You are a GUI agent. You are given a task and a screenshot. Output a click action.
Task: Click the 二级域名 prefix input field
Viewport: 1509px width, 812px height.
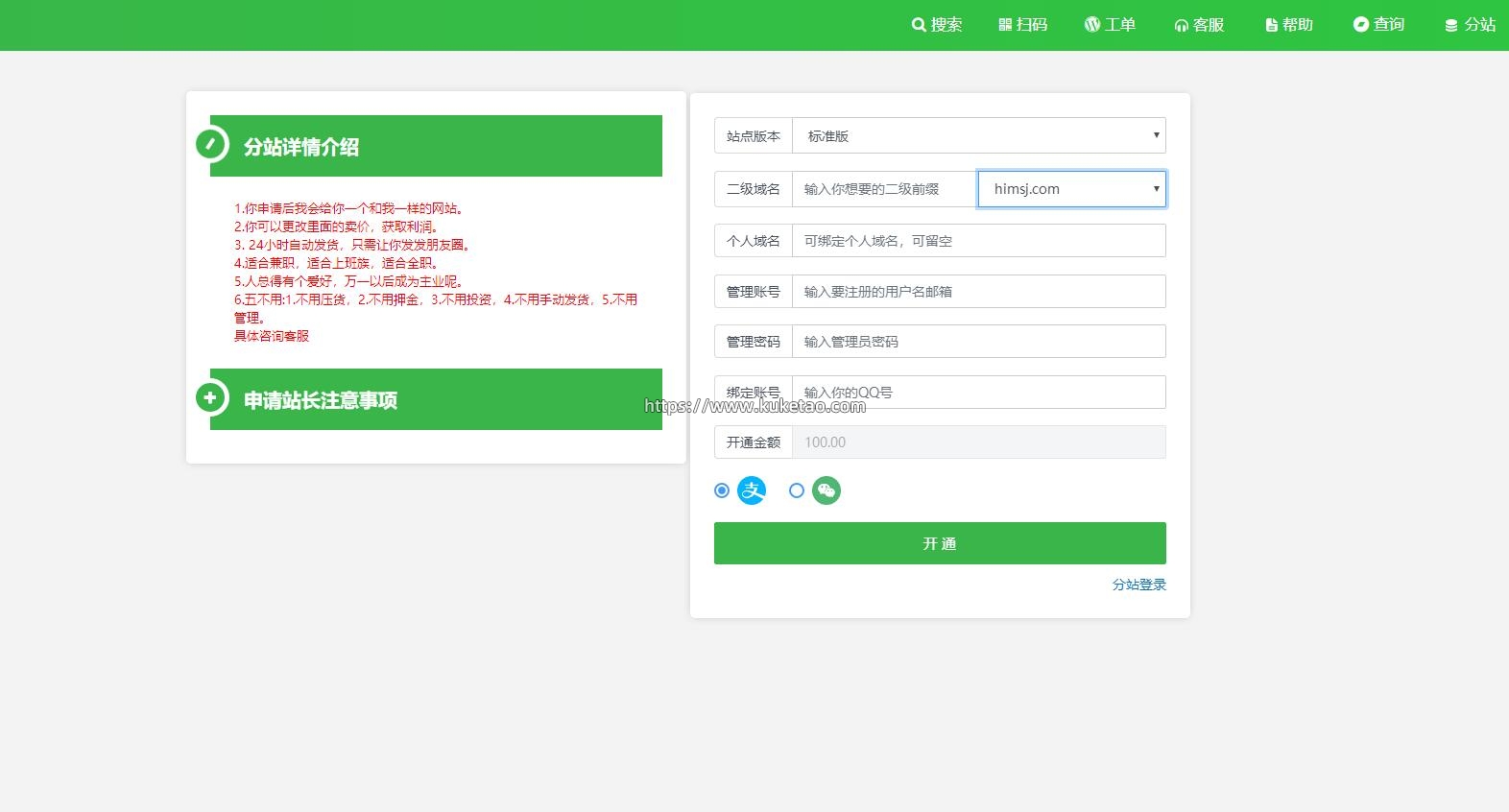click(x=884, y=189)
